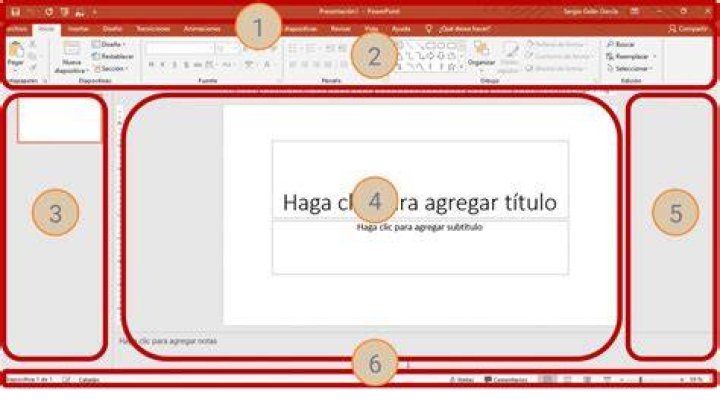The height and width of the screenshot is (401, 720).
Task: Open the Diseño ribbon tab
Action: (x=112, y=28)
